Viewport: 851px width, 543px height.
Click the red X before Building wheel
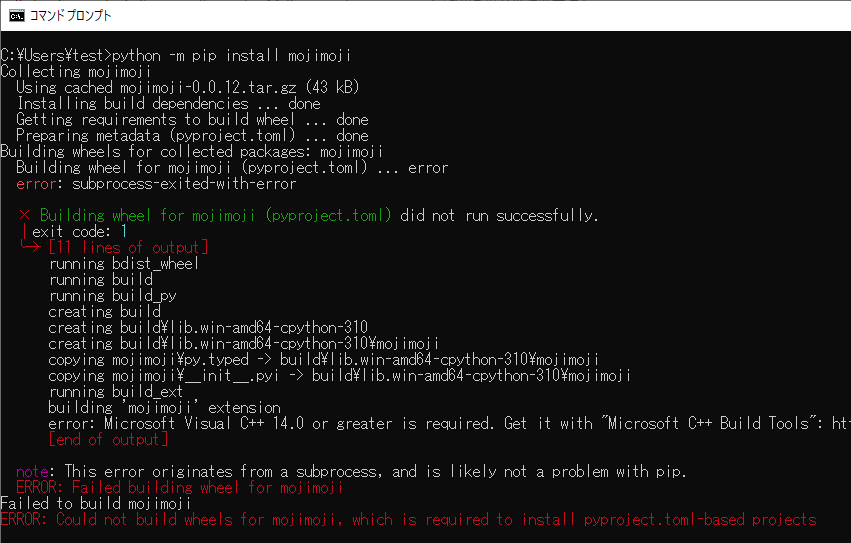point(24,216)
